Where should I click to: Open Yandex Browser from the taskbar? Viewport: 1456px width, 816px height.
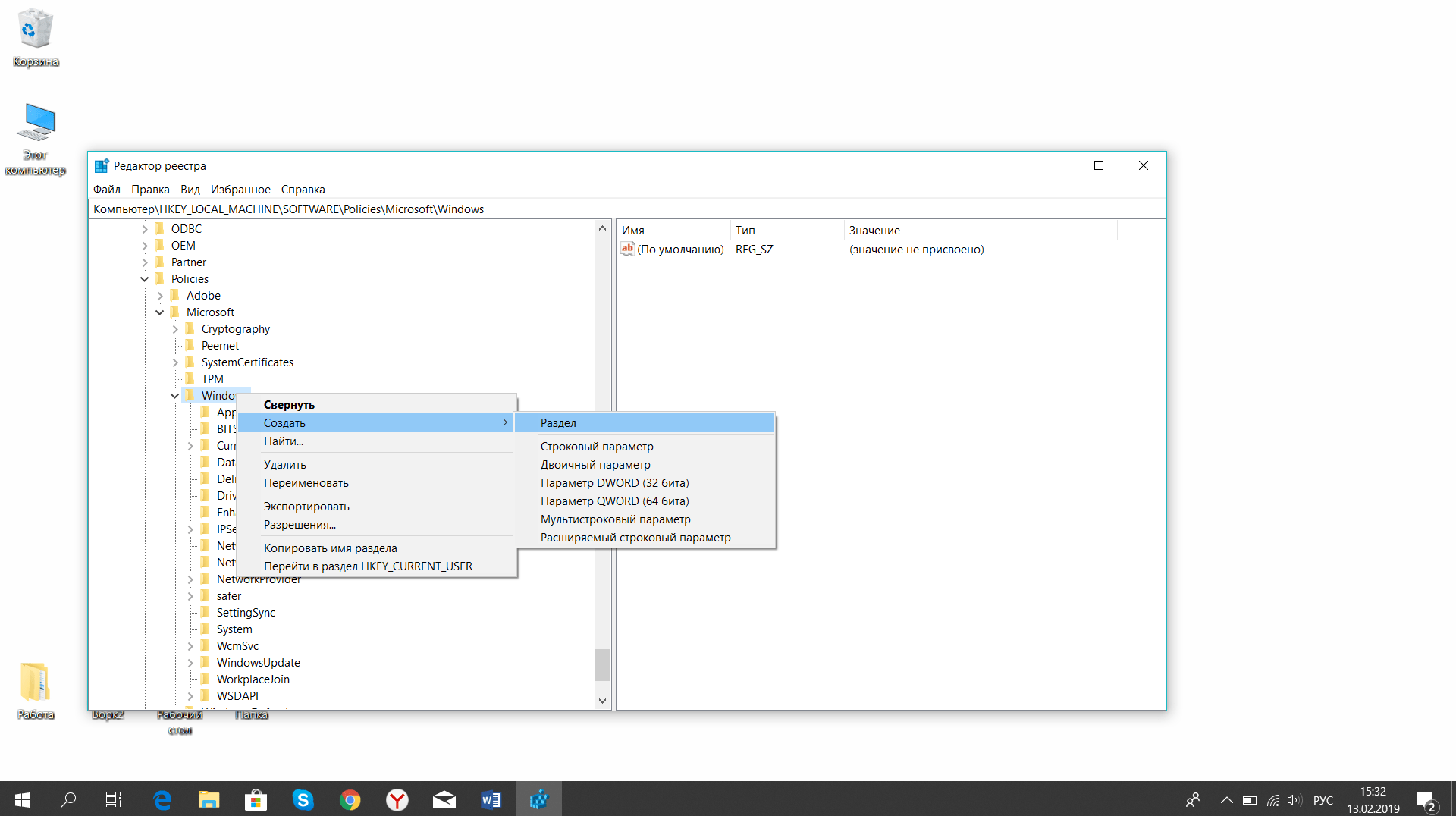(x=397, y=799)
